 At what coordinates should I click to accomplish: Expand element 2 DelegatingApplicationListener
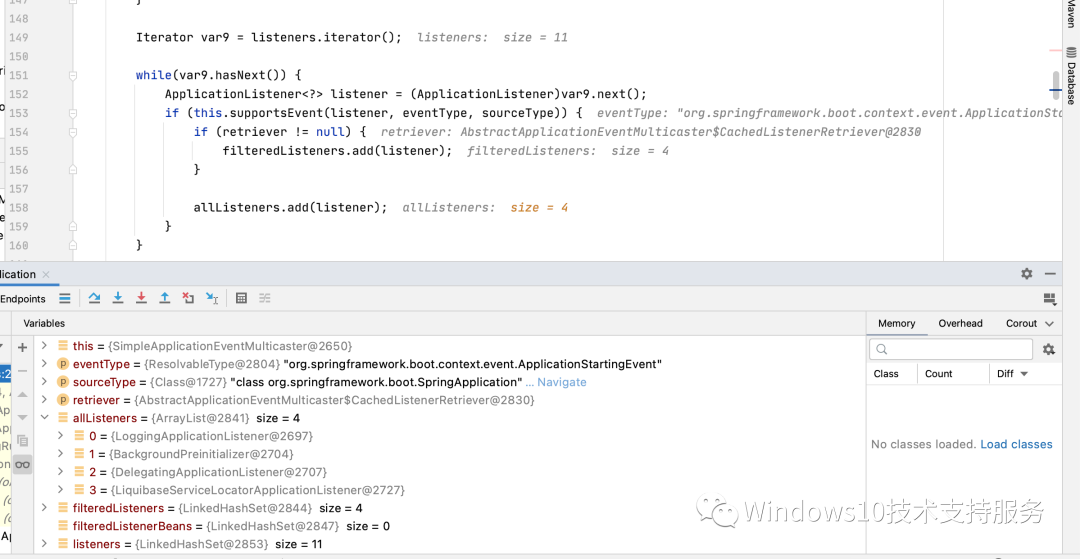click(x=61, y=472)
